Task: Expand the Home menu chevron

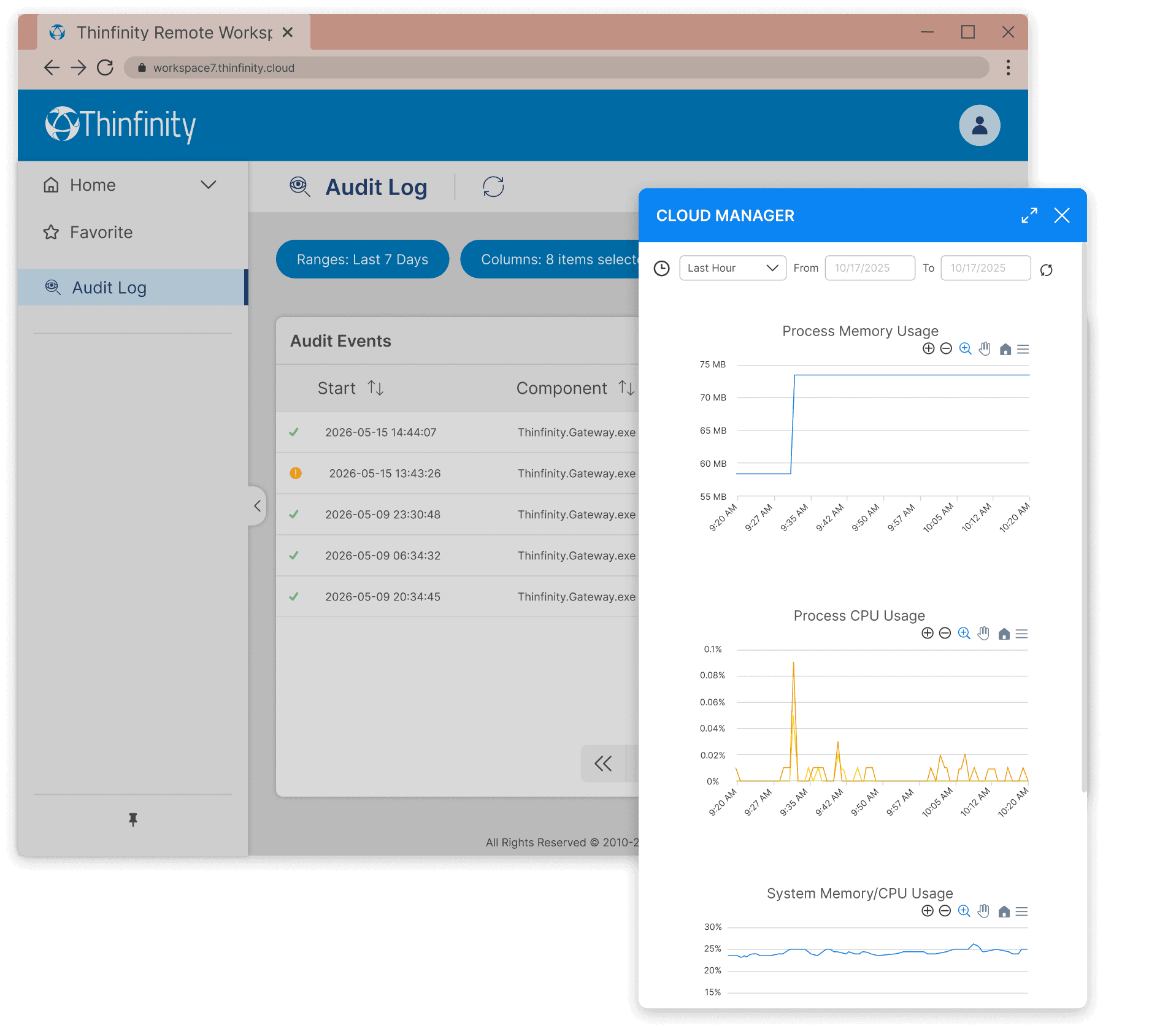Action: 209,185
